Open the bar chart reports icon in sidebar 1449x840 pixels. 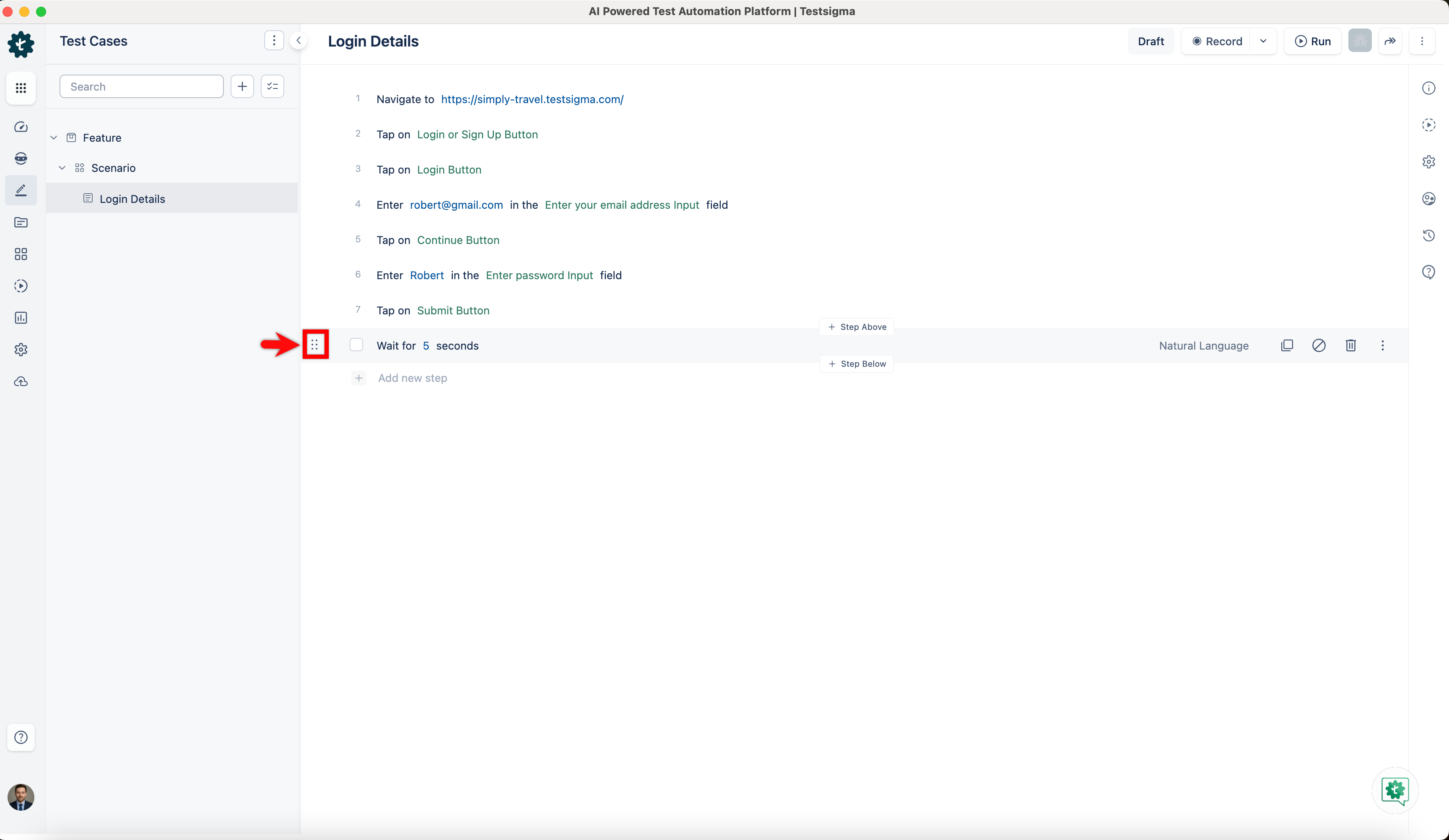[21, 318]
